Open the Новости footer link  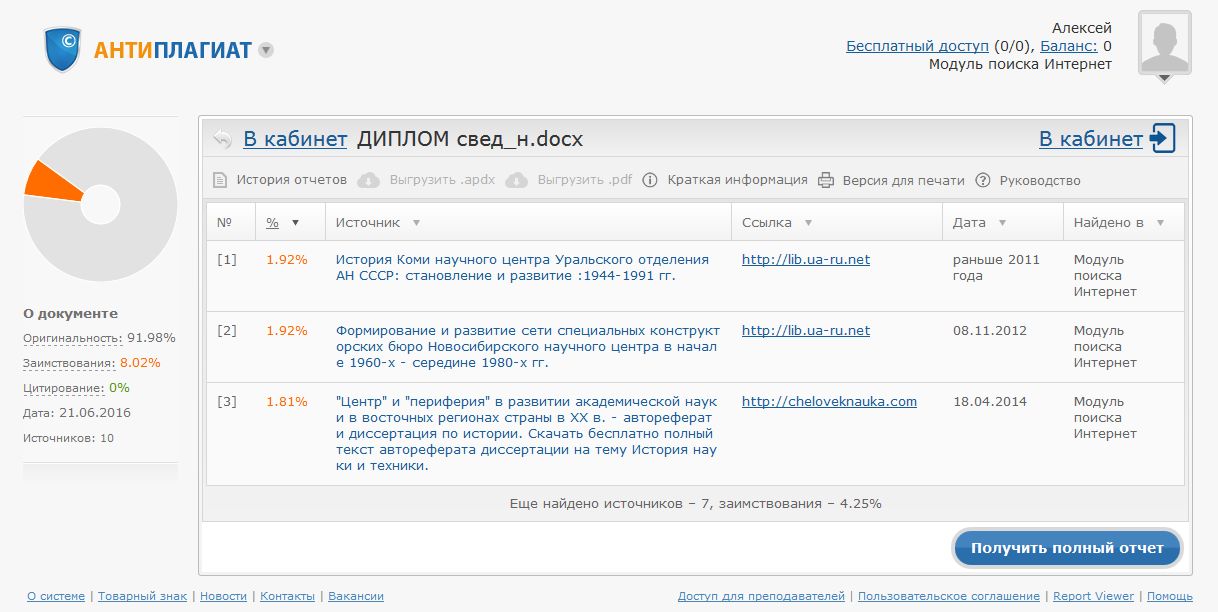[223, 596]
